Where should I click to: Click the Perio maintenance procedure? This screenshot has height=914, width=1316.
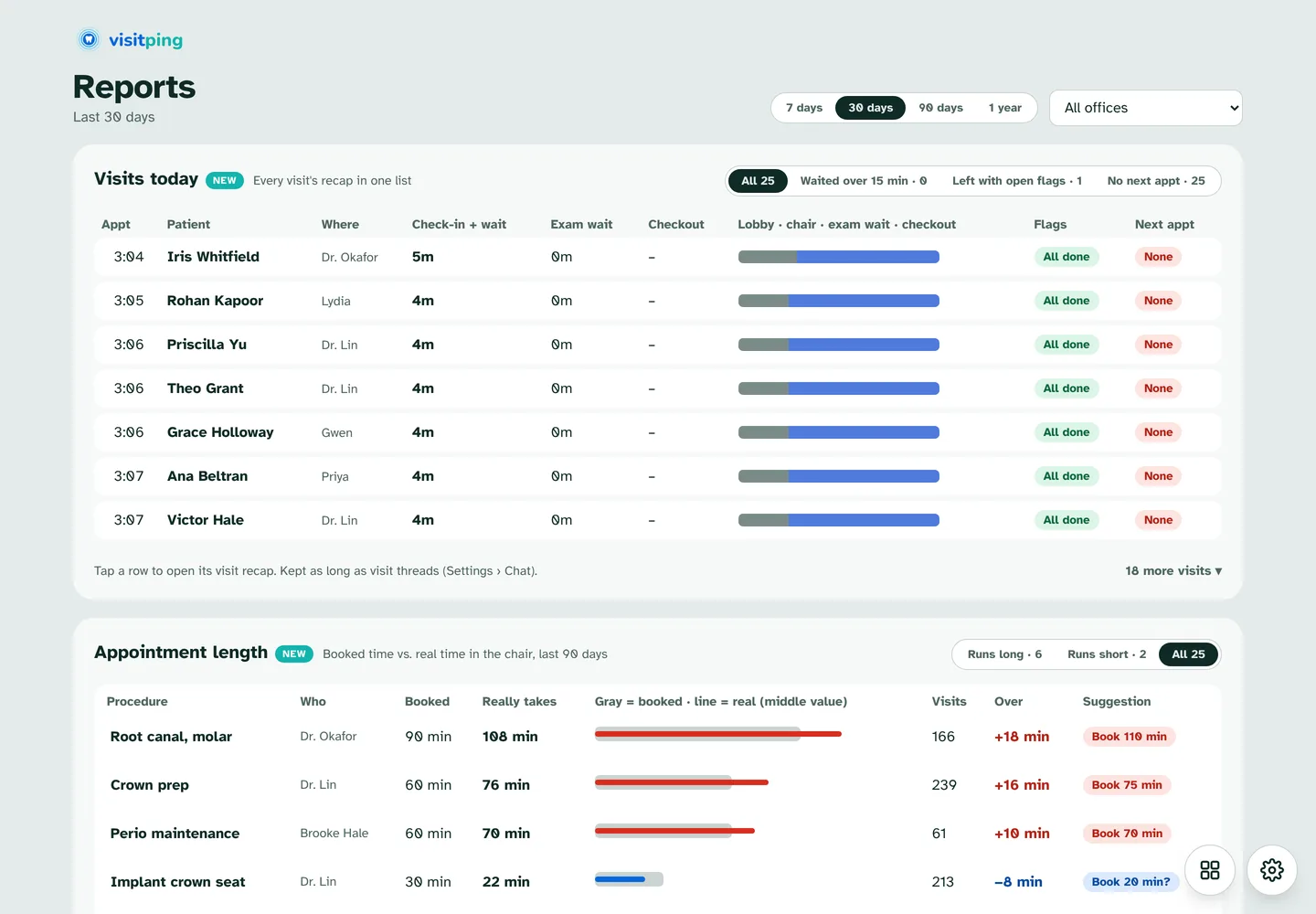coord(175,834)
